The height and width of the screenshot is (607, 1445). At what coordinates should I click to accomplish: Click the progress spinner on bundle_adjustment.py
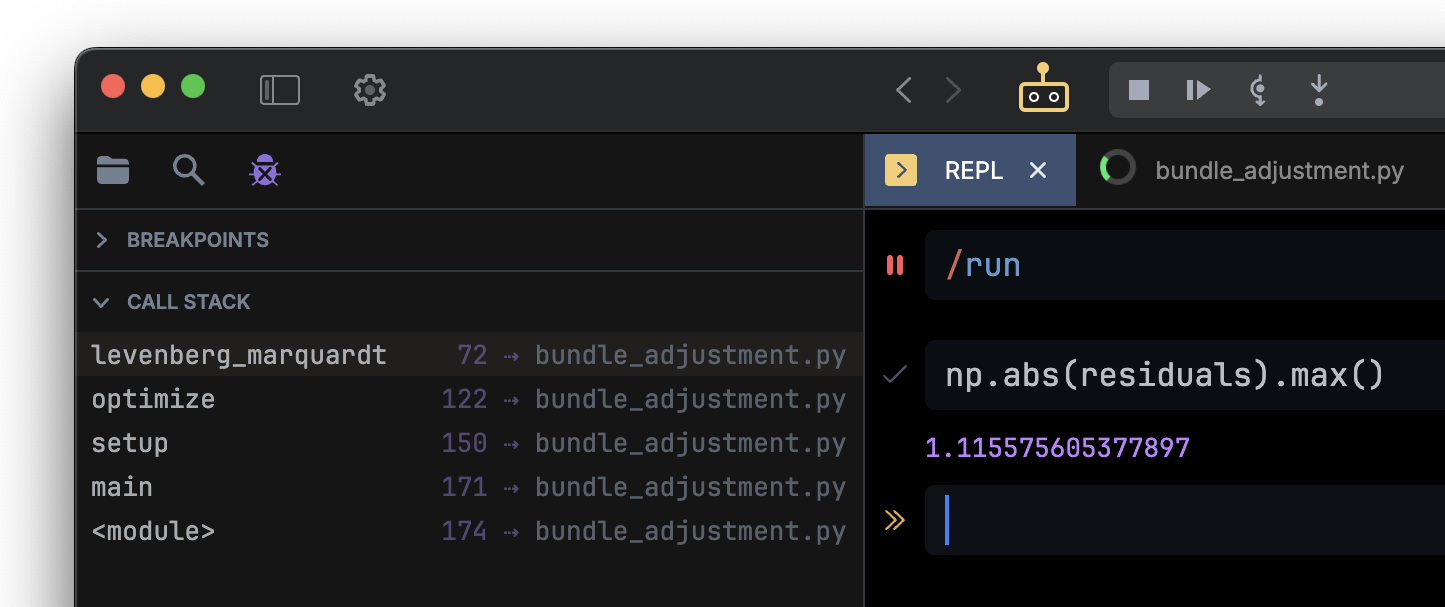pos(1117,169)
